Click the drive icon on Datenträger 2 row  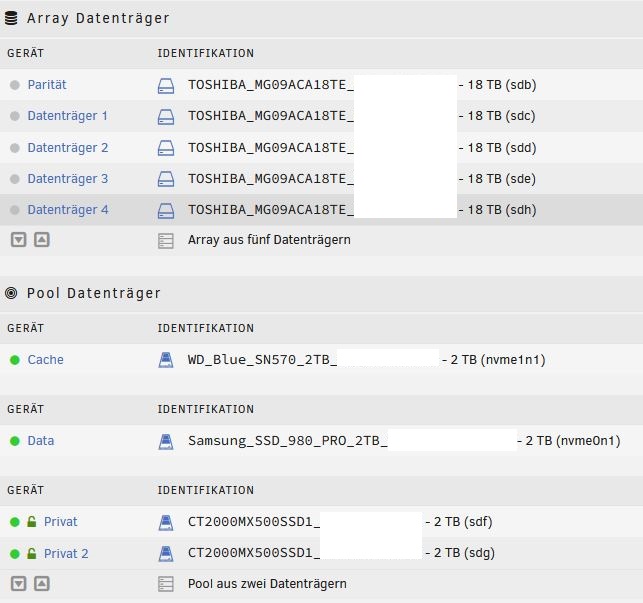tap(166, 148)
